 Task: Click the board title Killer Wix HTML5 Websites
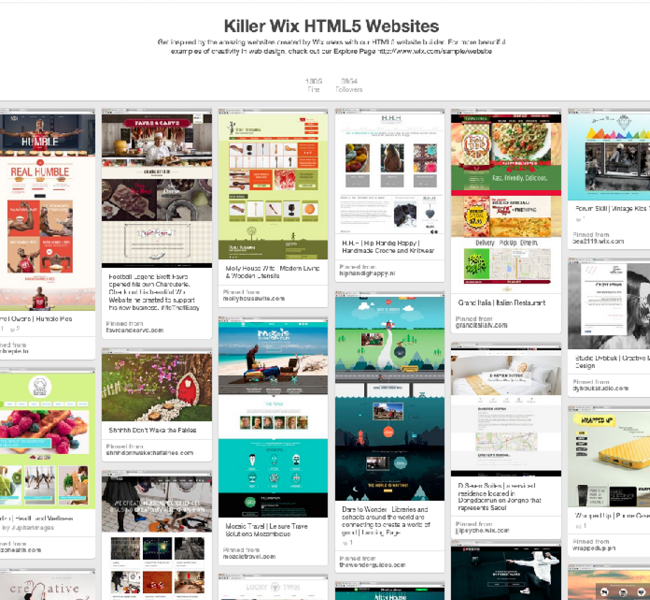331,26
